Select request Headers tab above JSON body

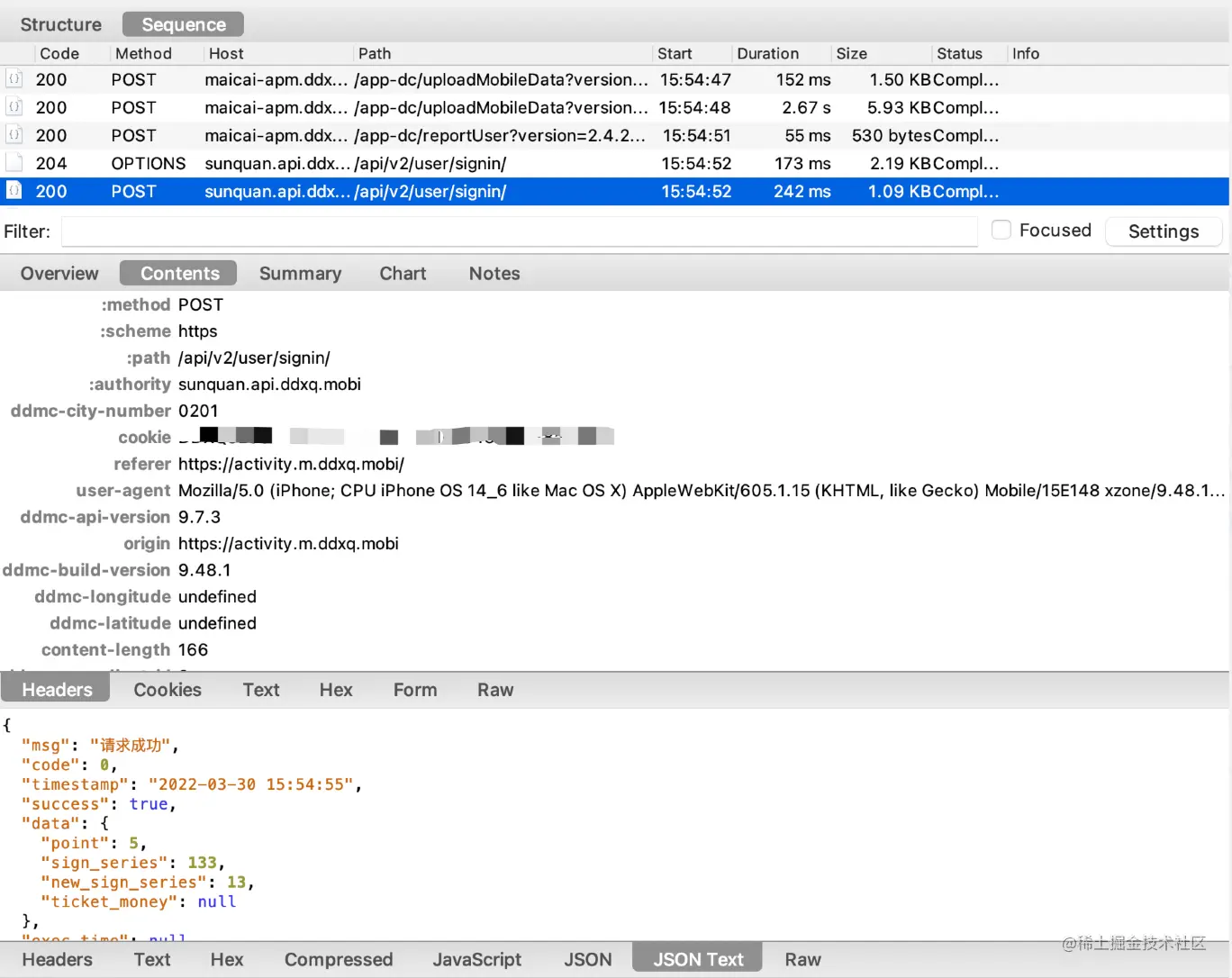[57, 689]
